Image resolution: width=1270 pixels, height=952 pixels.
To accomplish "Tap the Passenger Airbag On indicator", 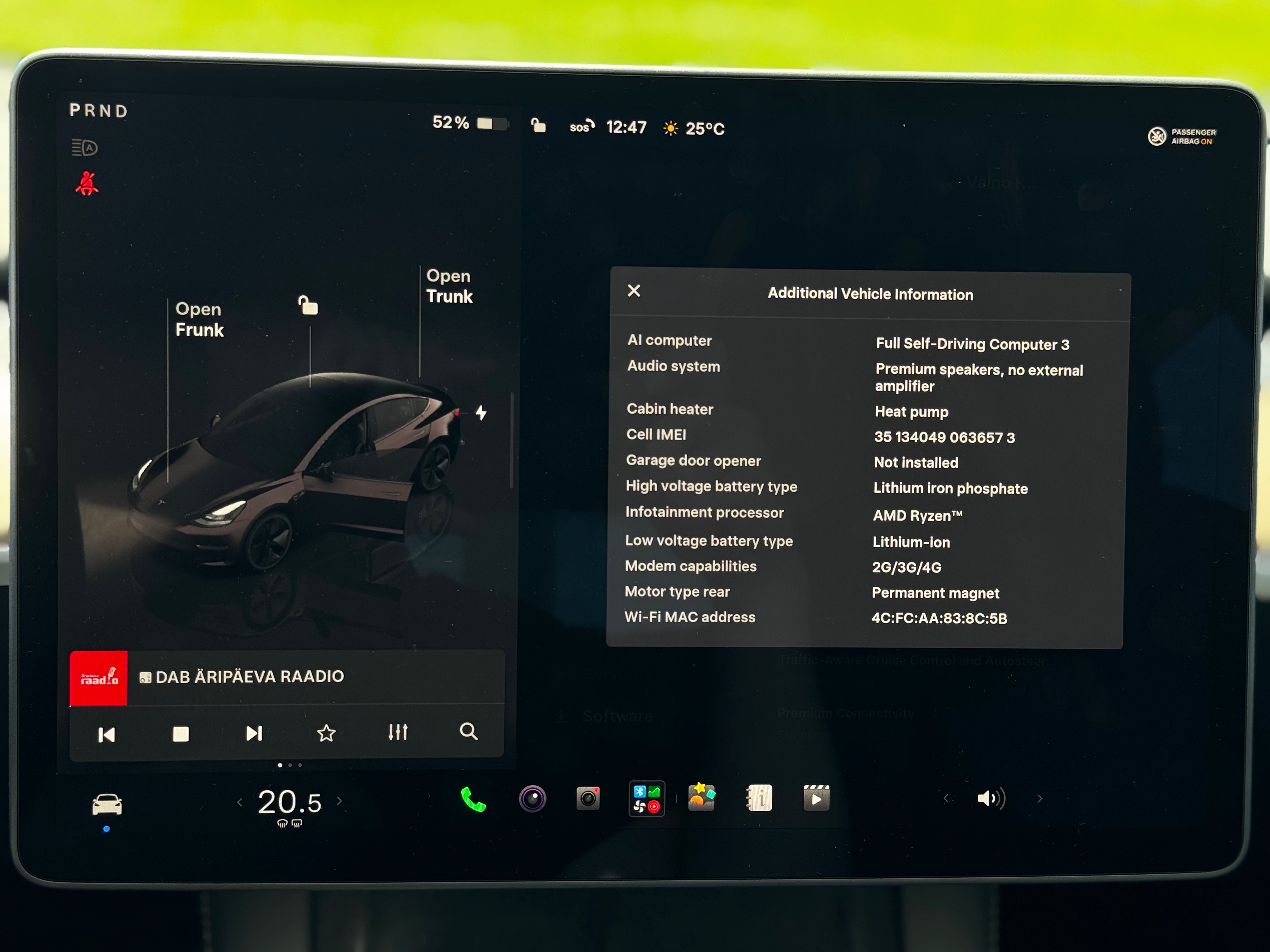I will click(1181, 137).
